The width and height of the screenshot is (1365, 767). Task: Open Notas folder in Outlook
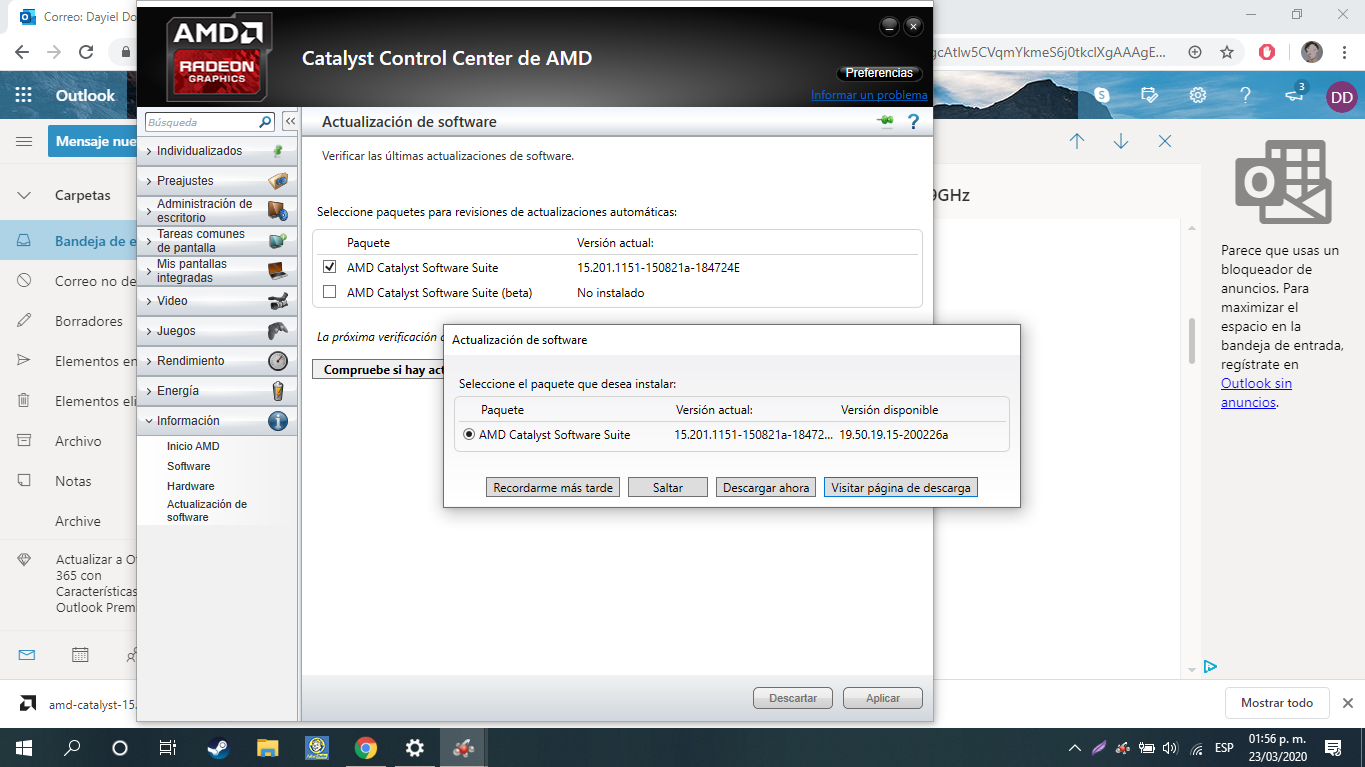[73, 481]
